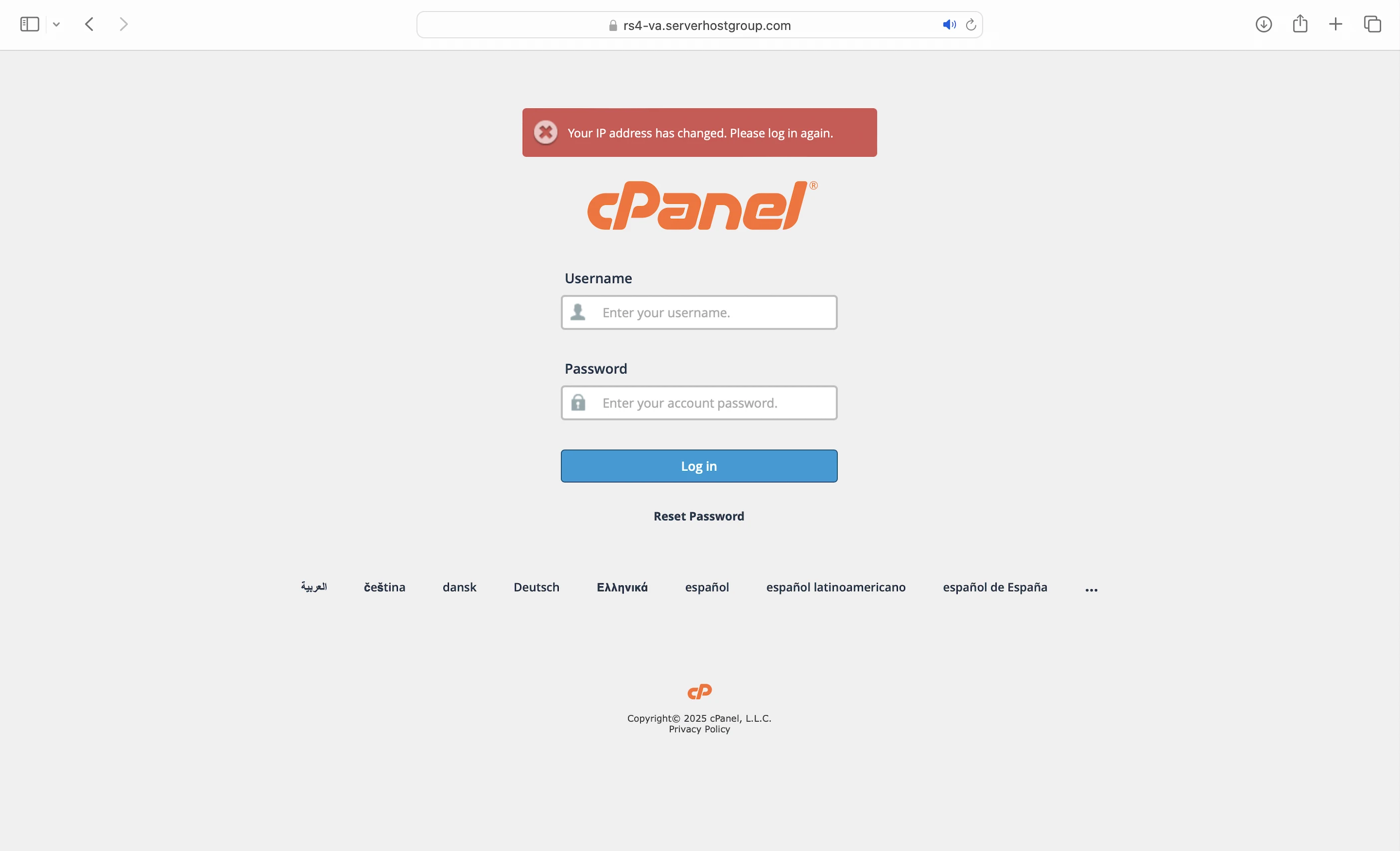Toggle the Safari sidebar icon
This screenshot has width=1400, height=851.
point(29,24)
